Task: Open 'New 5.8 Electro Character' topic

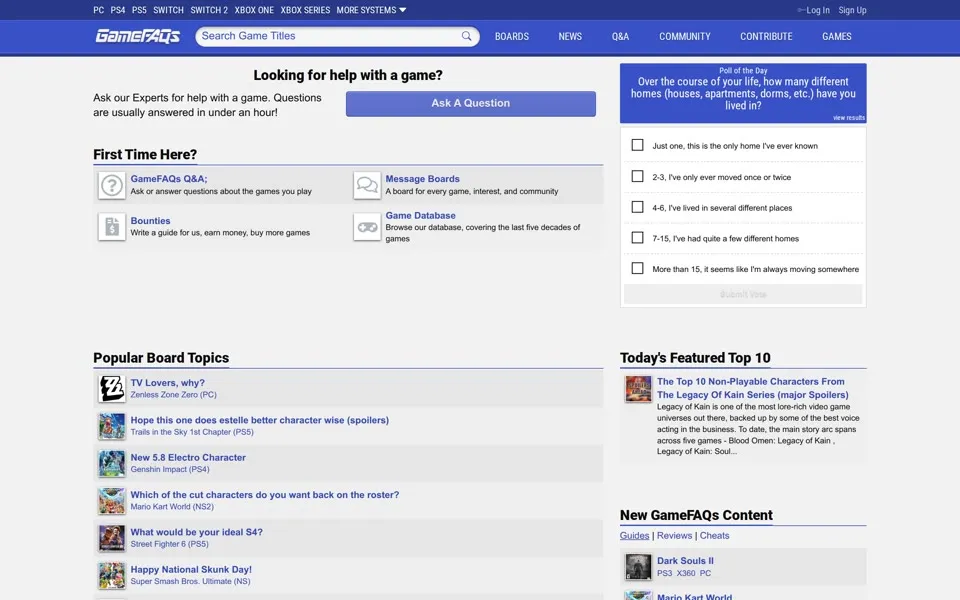Action: (x=188, y=457)
